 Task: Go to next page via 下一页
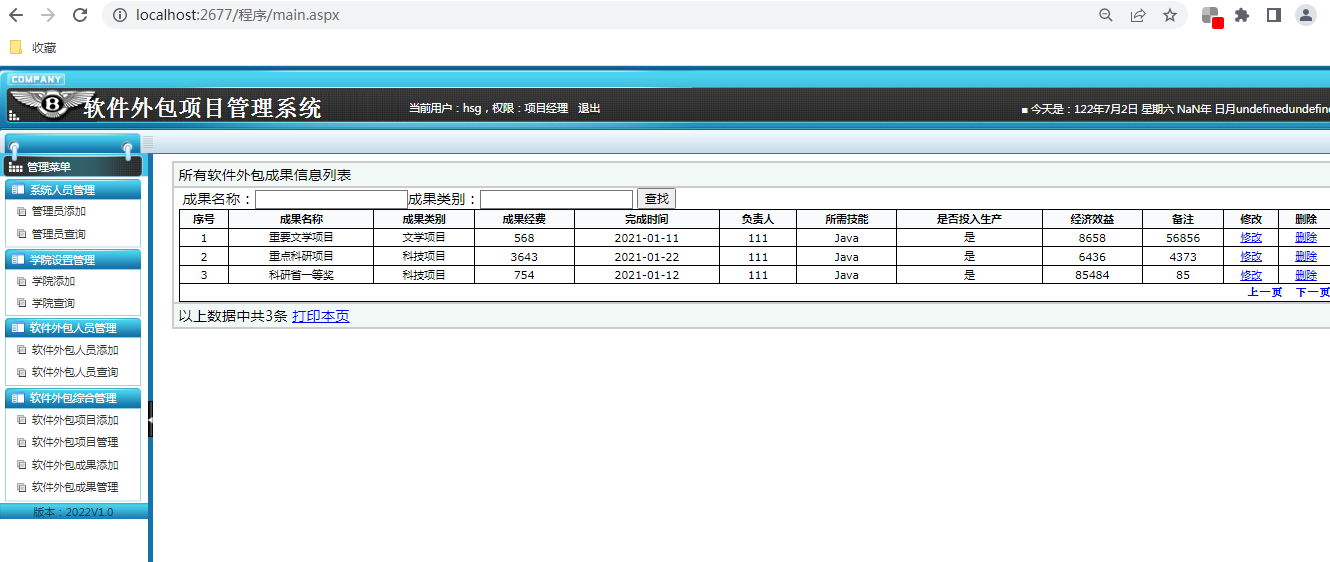pyautogui.click(x=1313, y=292)
